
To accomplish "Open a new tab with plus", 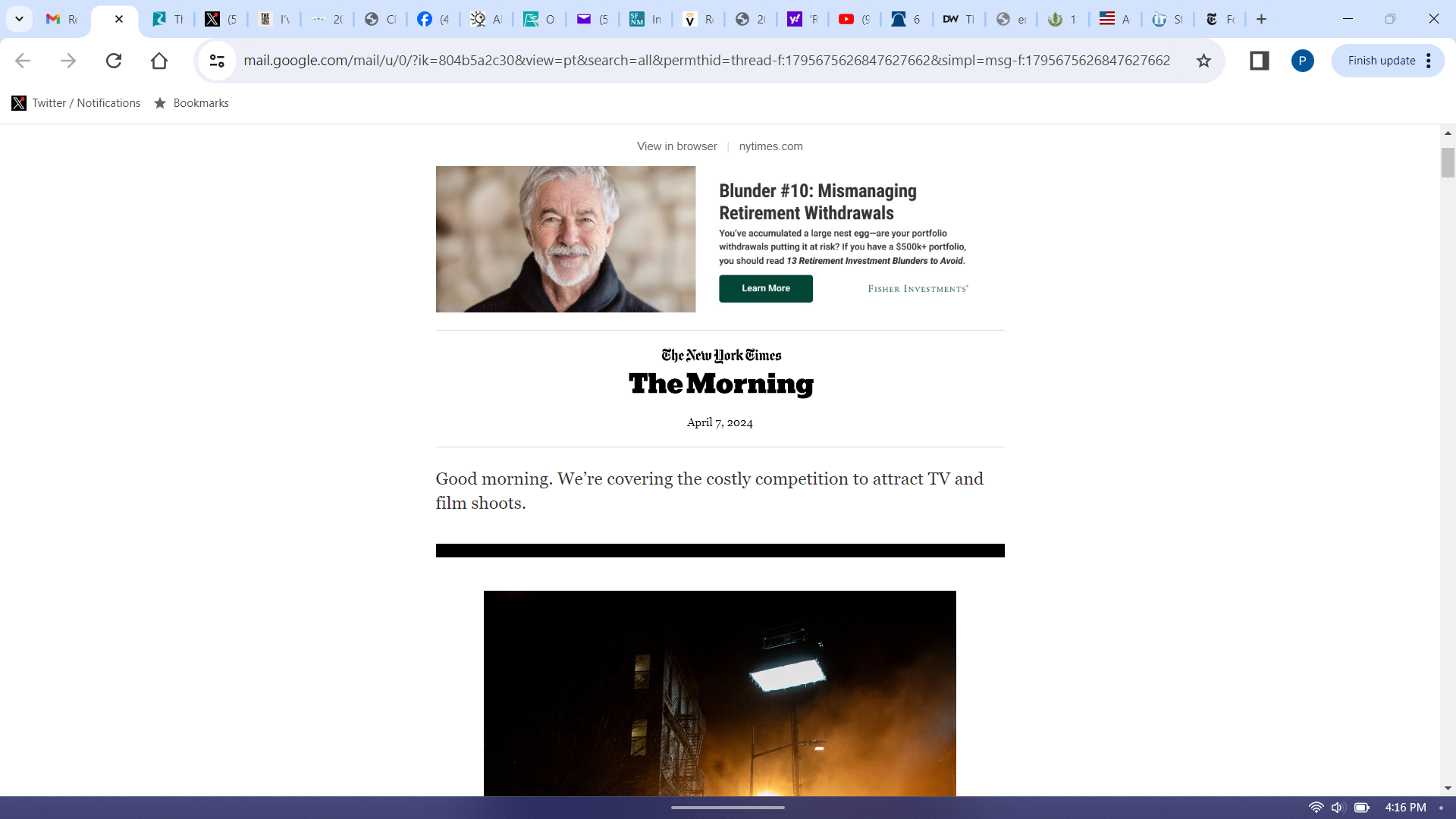I will (1261, 19).
